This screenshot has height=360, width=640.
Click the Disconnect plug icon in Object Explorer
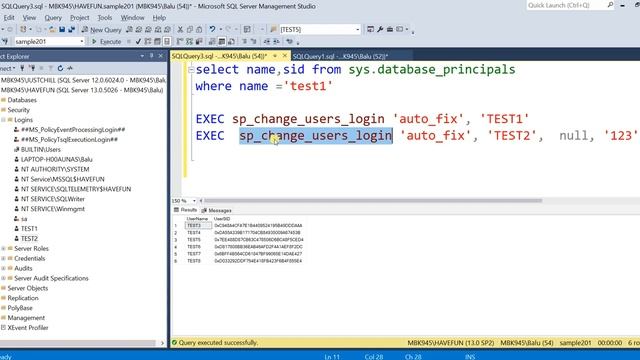(x=32, y=68)
